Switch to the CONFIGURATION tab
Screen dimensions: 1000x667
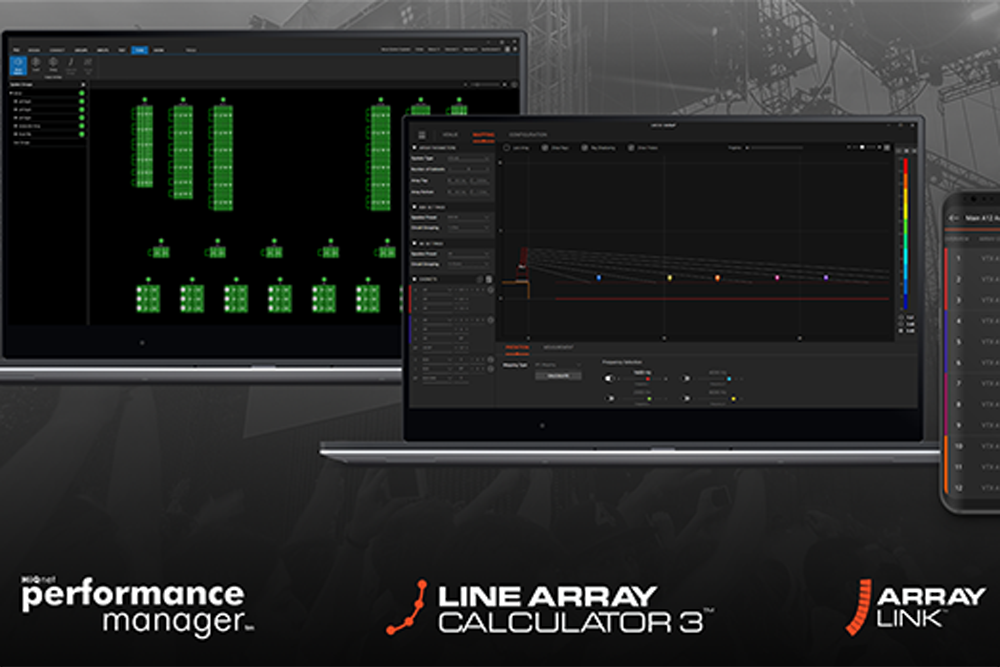(x=528, y=135)
